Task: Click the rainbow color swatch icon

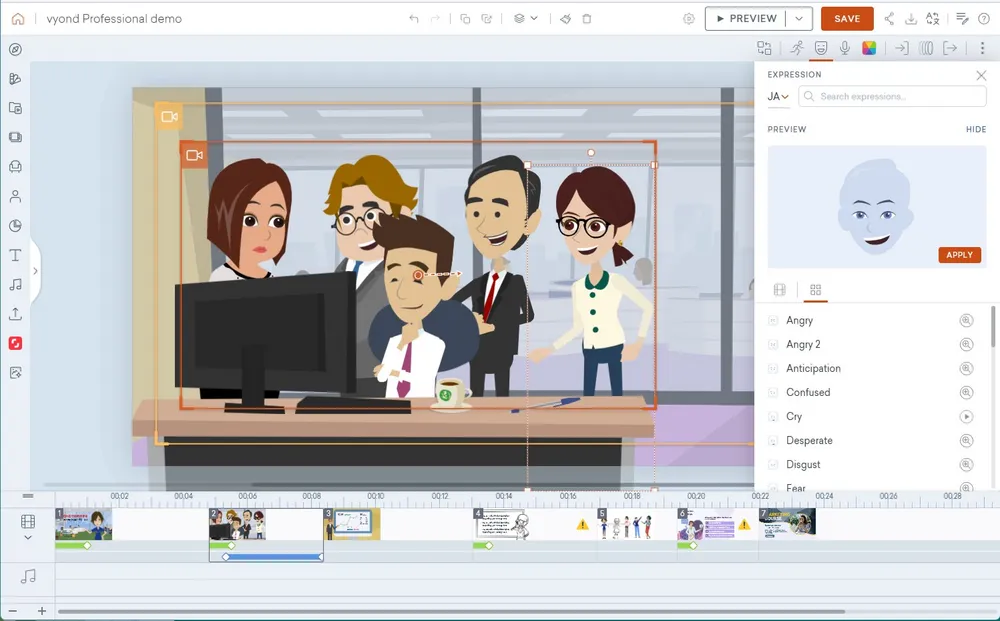Action: [869, 48]
